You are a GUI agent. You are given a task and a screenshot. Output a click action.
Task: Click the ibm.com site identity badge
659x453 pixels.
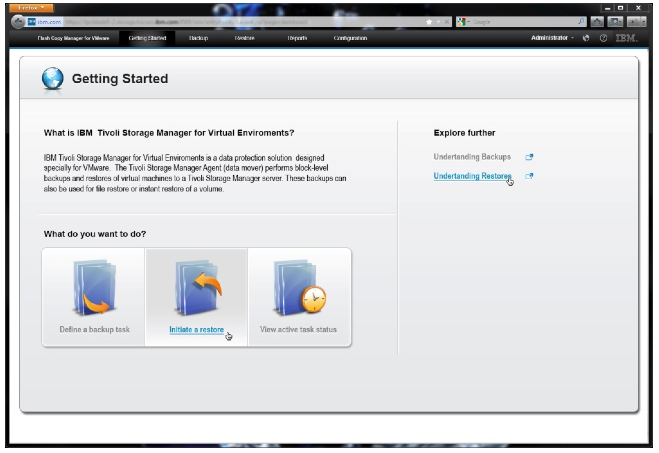45,22
